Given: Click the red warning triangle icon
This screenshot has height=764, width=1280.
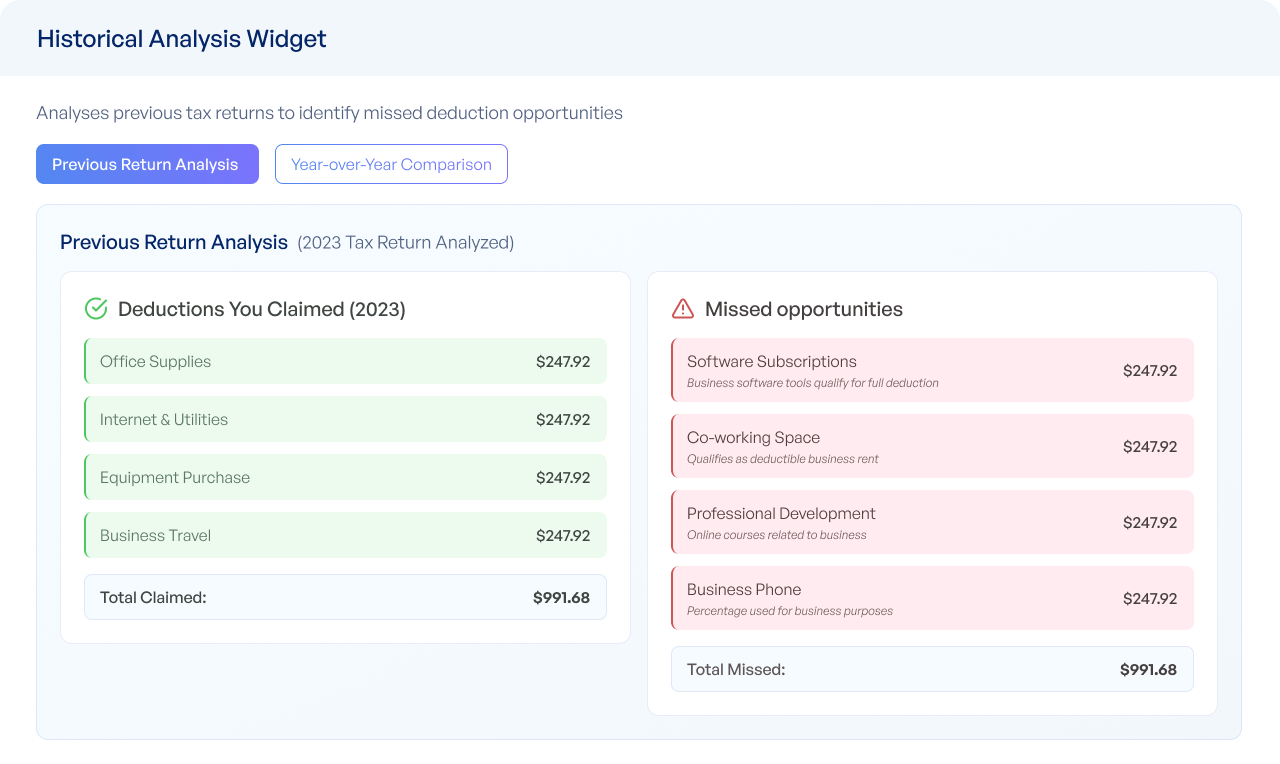Looking at the screenshot, I should click(683, 309).
